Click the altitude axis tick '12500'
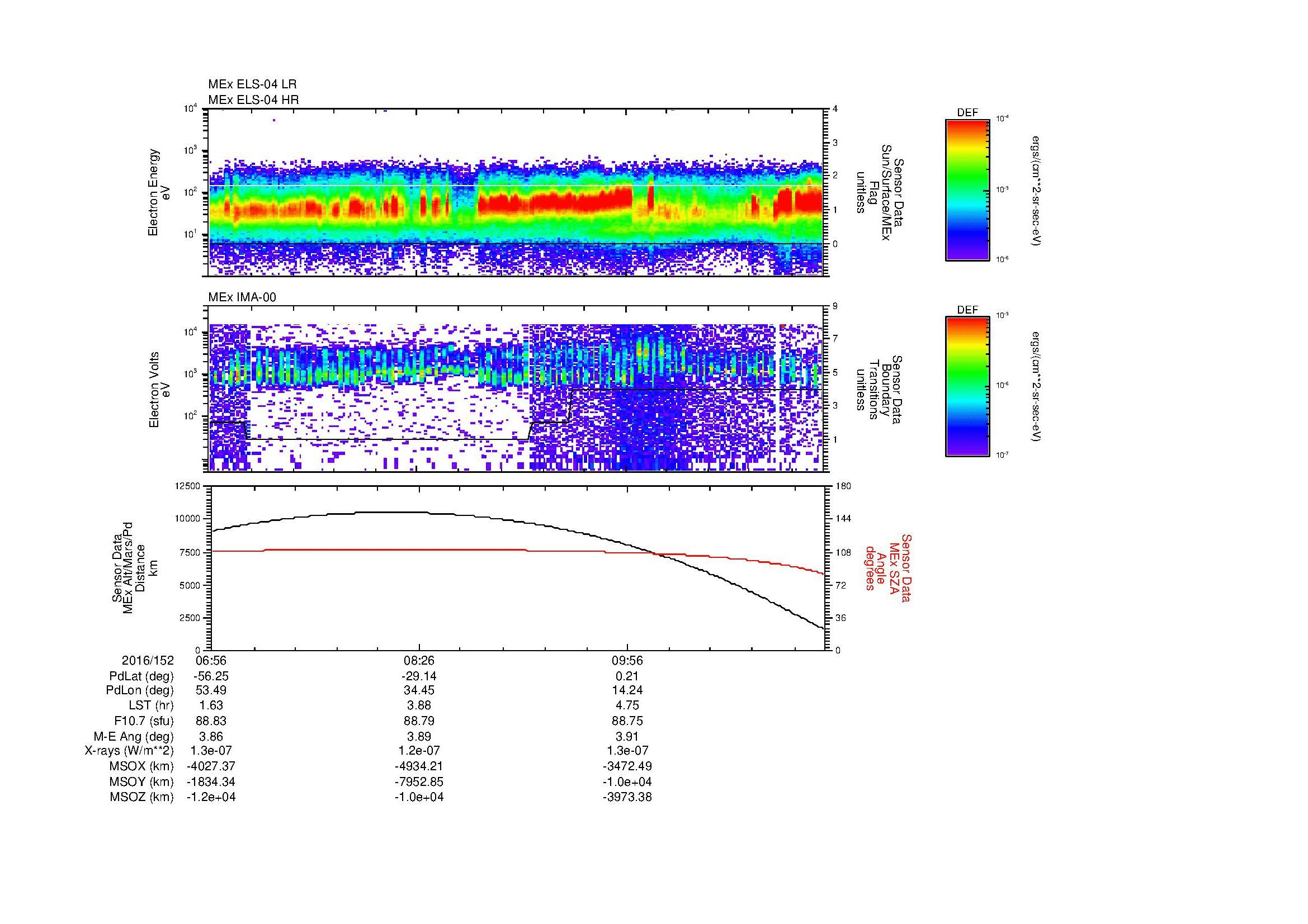The height and width of the screenshot is (924, 1308). [x=188, y=486]
